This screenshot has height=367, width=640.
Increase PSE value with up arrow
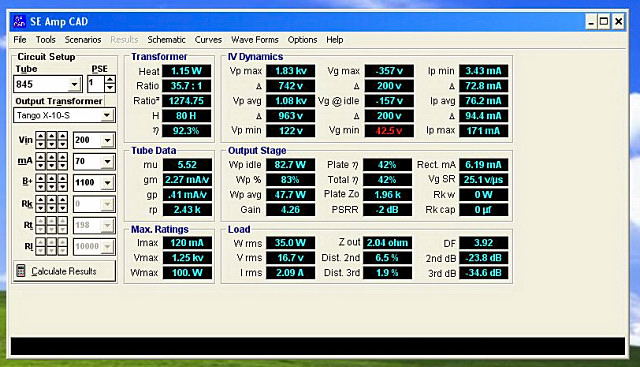pyautogui.click(x=110, y=80)
